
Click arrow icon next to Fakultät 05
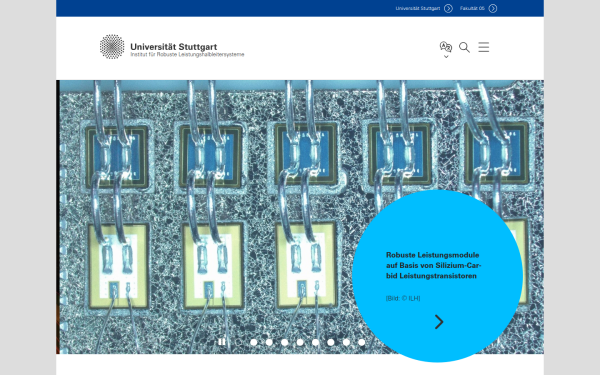point(493,8)
